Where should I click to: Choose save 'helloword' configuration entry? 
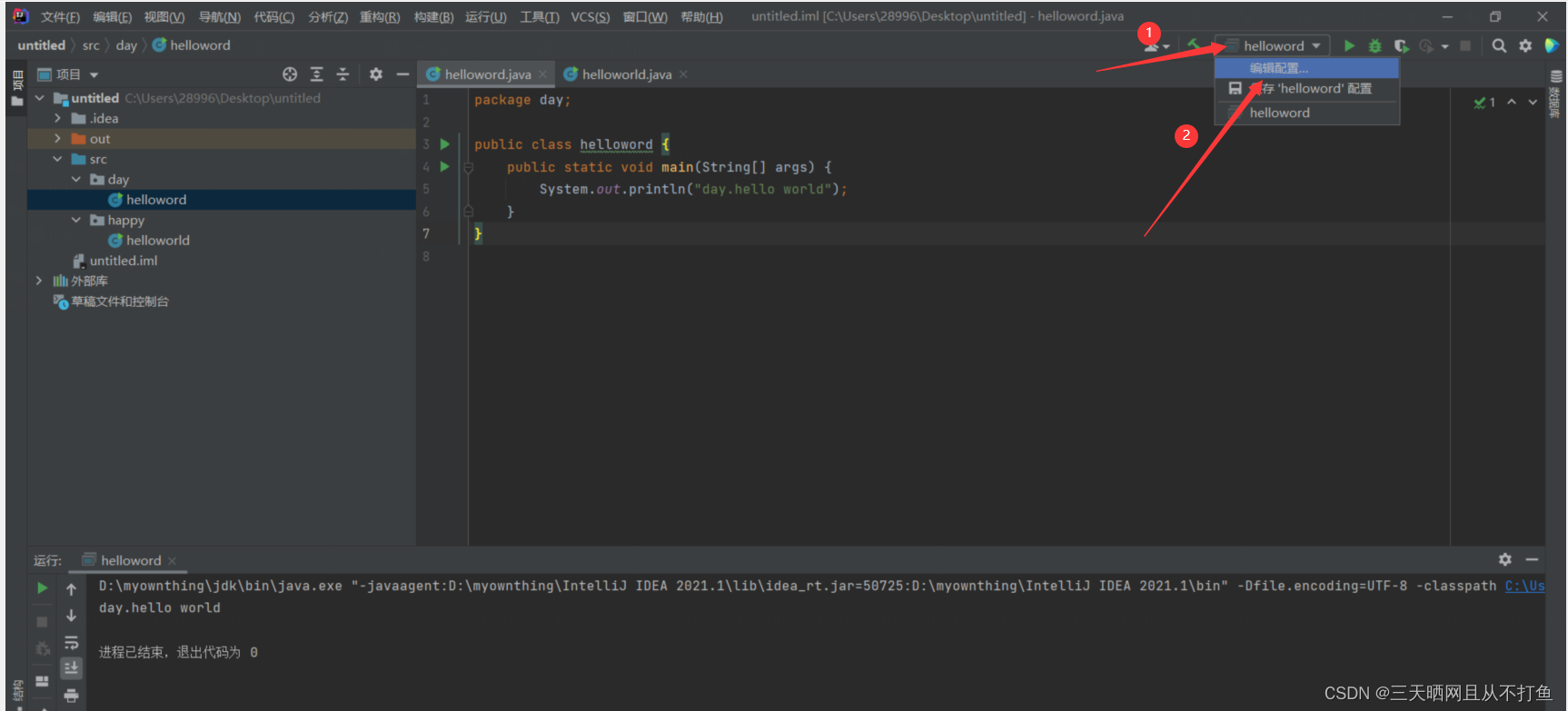tap(1306, 88)
